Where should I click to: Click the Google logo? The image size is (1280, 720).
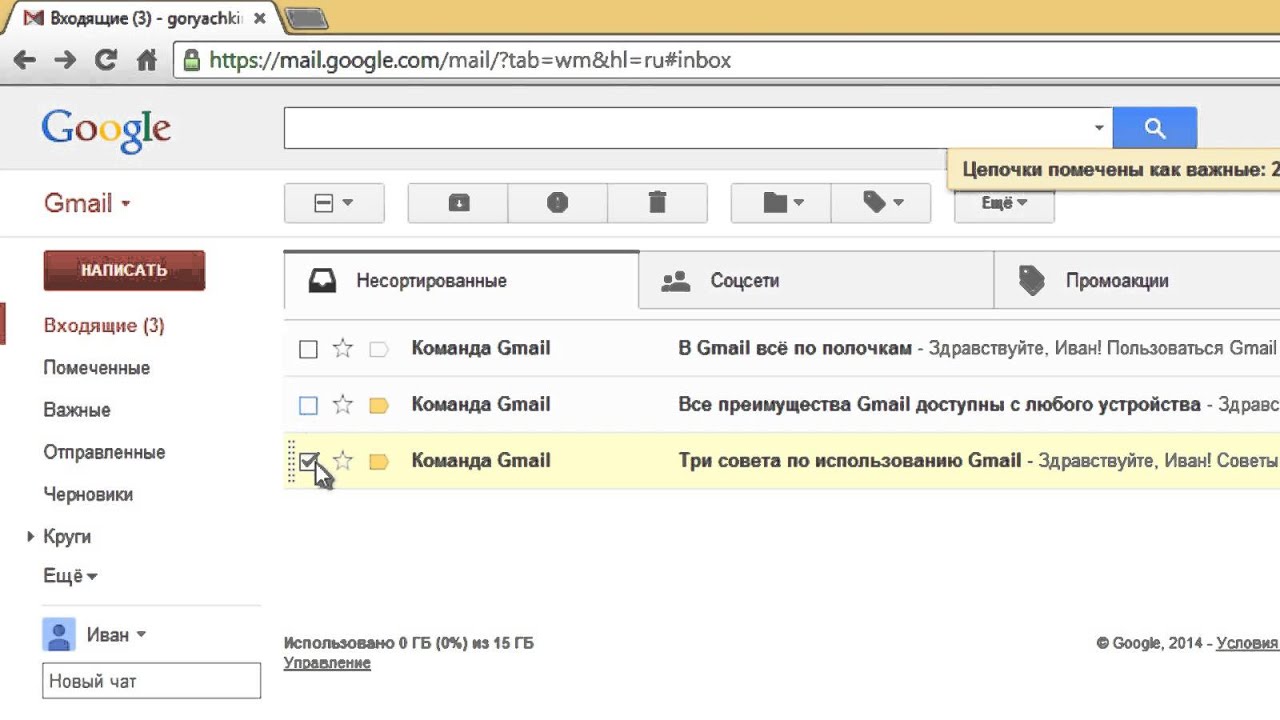(x=106, y=131)
